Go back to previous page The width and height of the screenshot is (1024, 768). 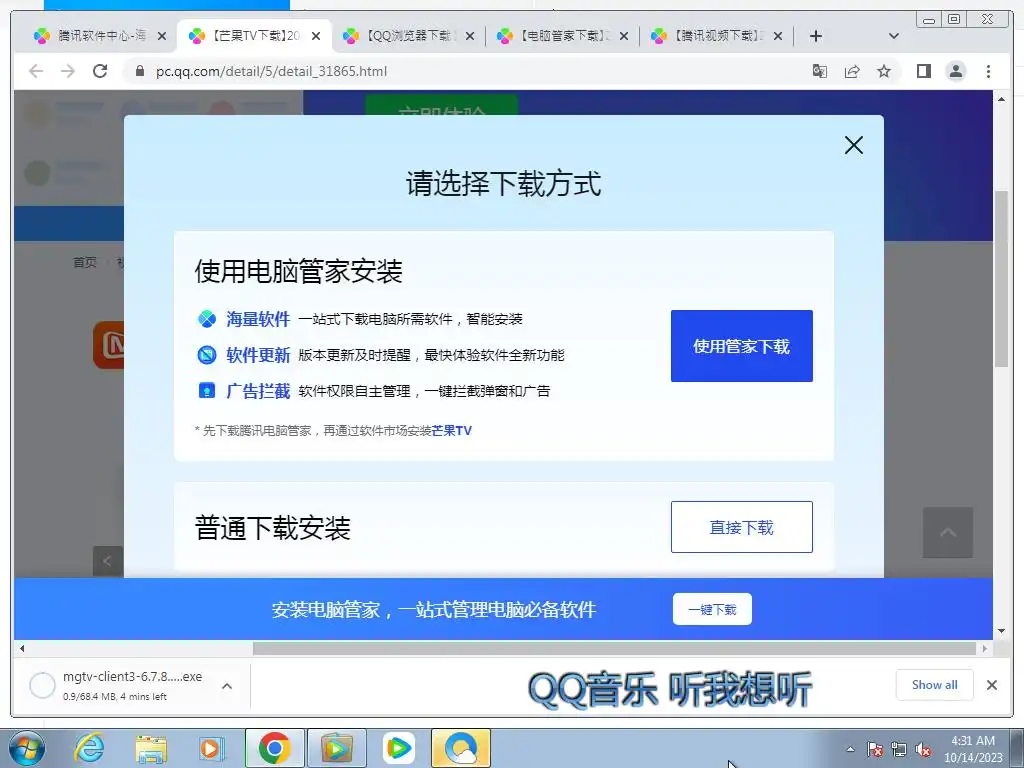coord(36,71)
